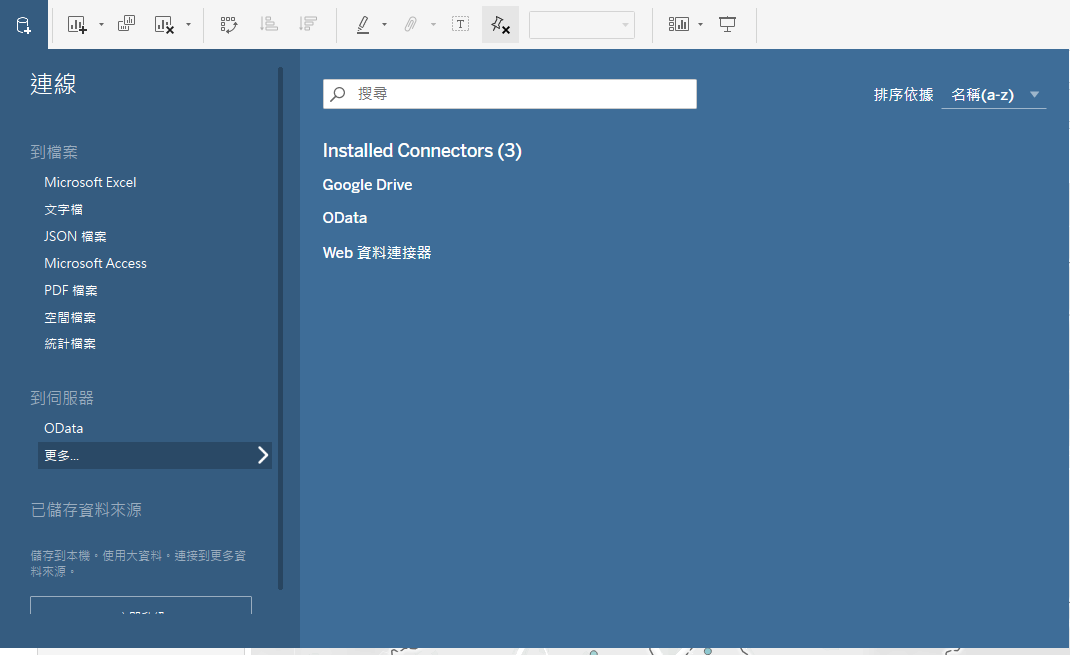The image size is (1070, 655).
Task: Click the chevron arrow beside 更多...
Action: pos(263,455)
